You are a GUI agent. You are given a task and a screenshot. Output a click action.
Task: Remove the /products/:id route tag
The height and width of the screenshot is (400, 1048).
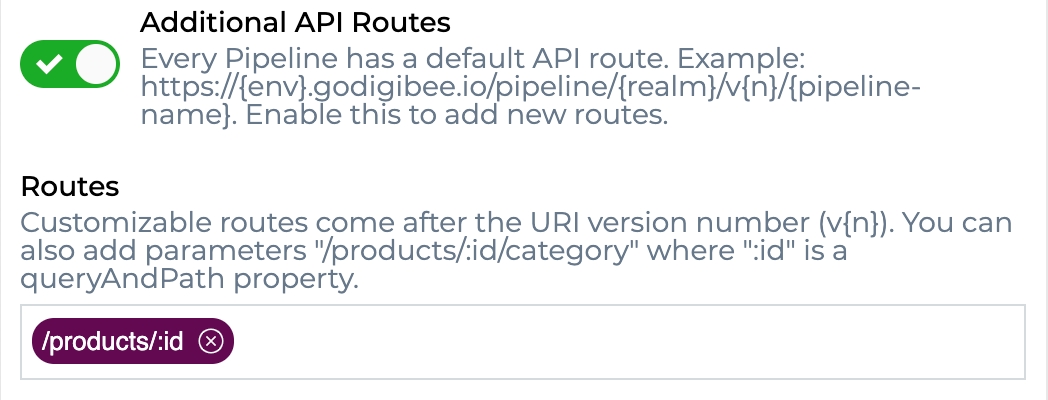coord(210,342)
